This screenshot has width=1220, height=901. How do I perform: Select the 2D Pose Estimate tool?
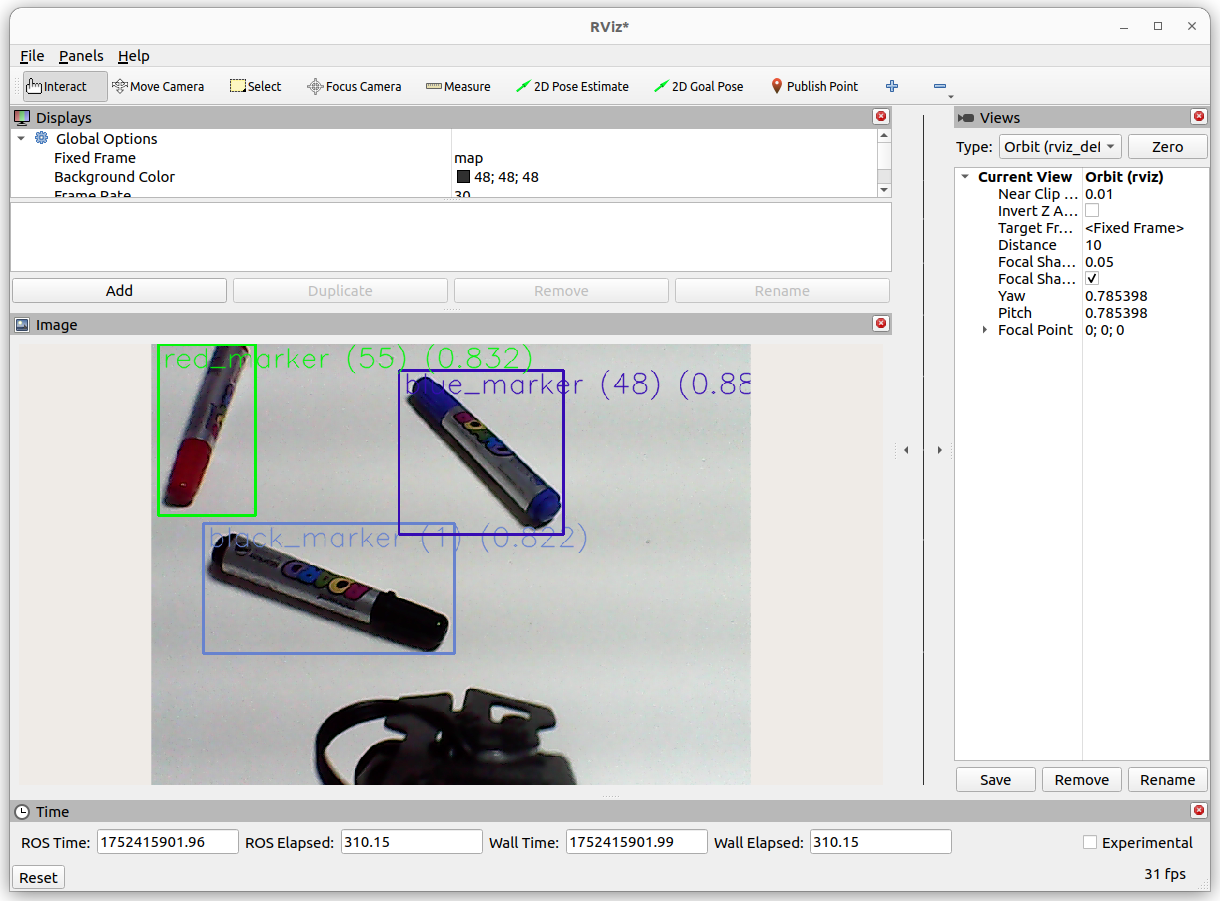click(x=572, y=87)
